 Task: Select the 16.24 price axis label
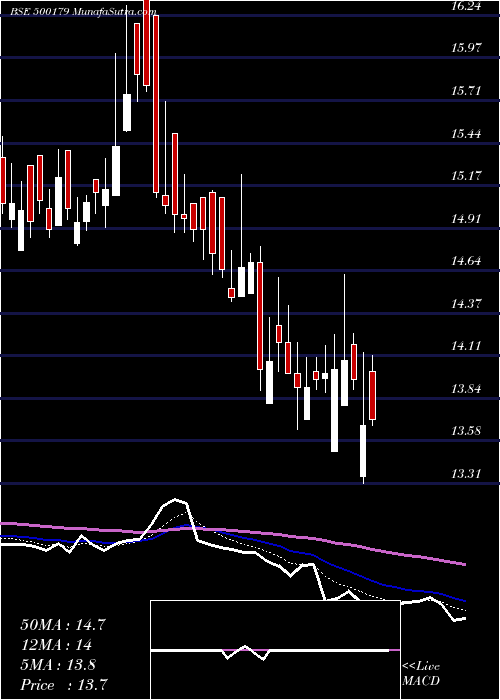pos(466,5)
